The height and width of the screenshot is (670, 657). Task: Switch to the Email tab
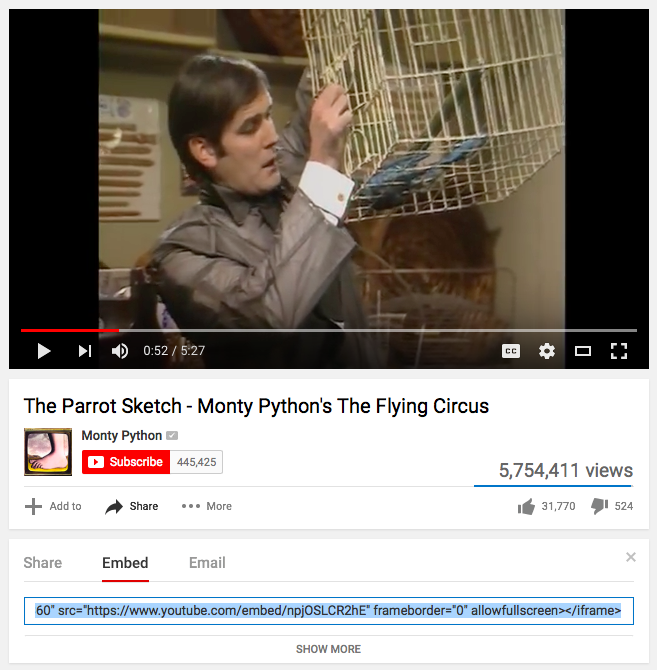point(207,563)
